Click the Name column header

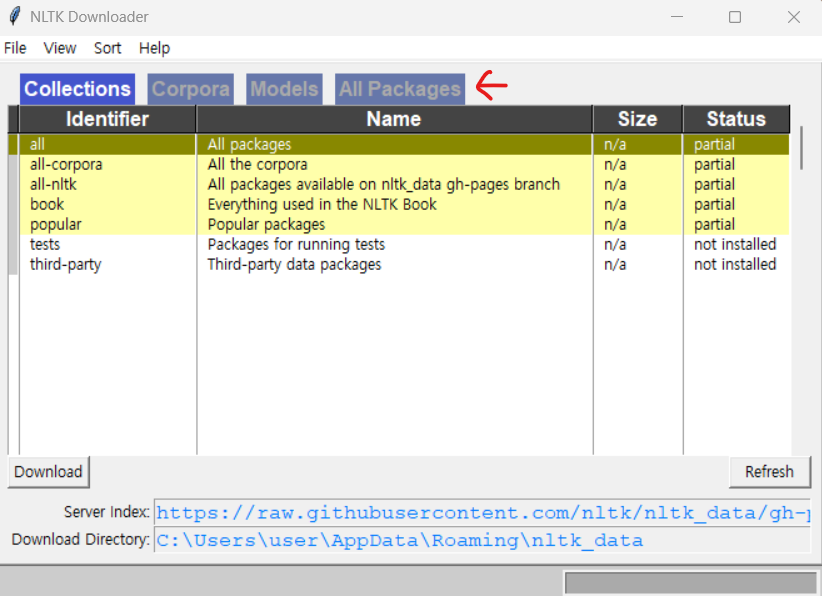(394, 119)
